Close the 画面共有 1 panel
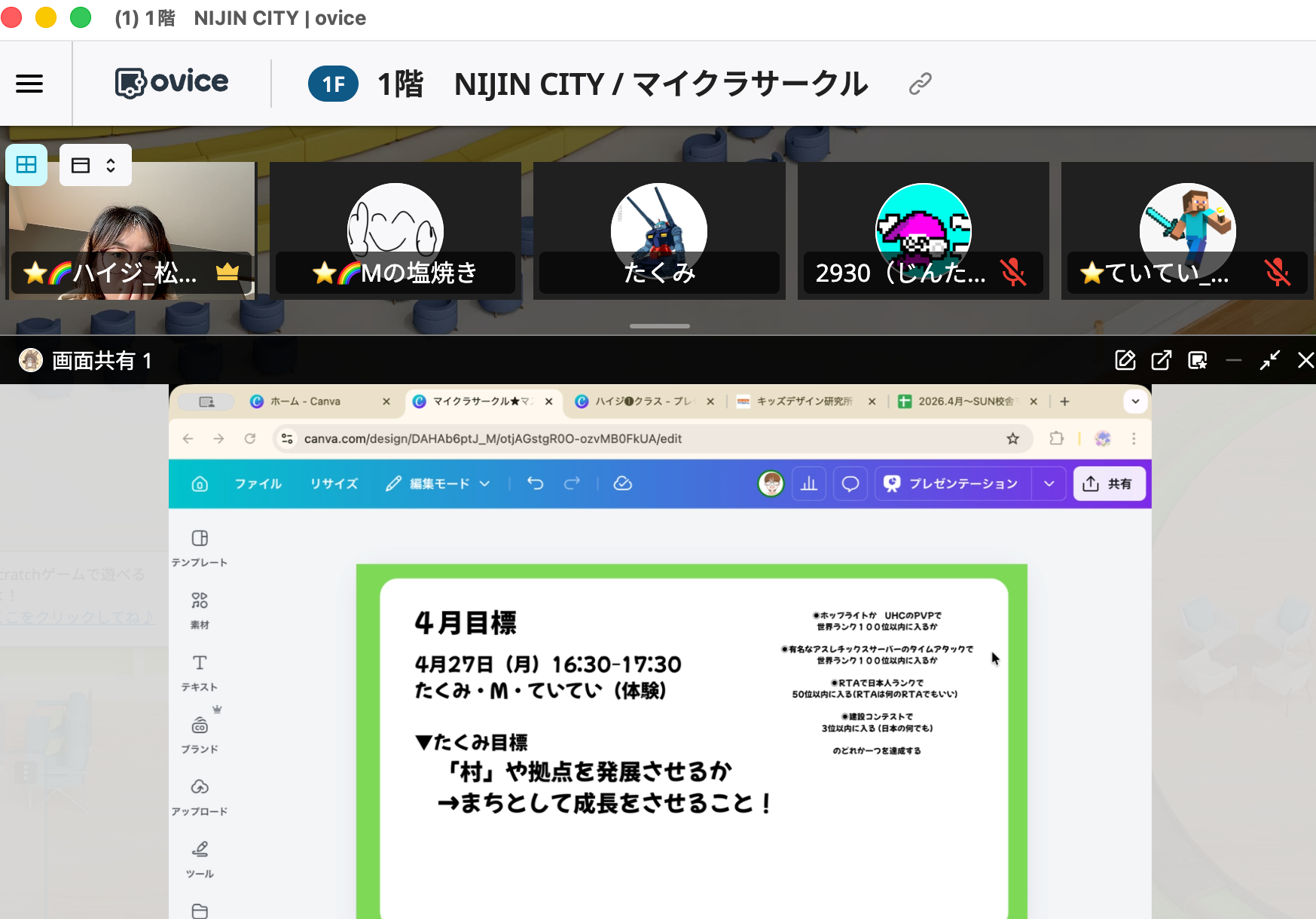 [x=1305, y=361]
